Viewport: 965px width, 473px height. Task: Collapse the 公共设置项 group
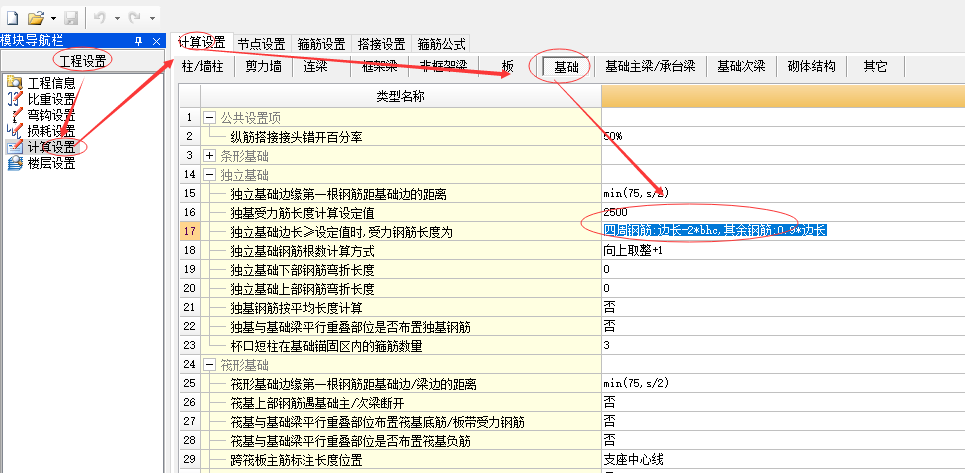210,117
